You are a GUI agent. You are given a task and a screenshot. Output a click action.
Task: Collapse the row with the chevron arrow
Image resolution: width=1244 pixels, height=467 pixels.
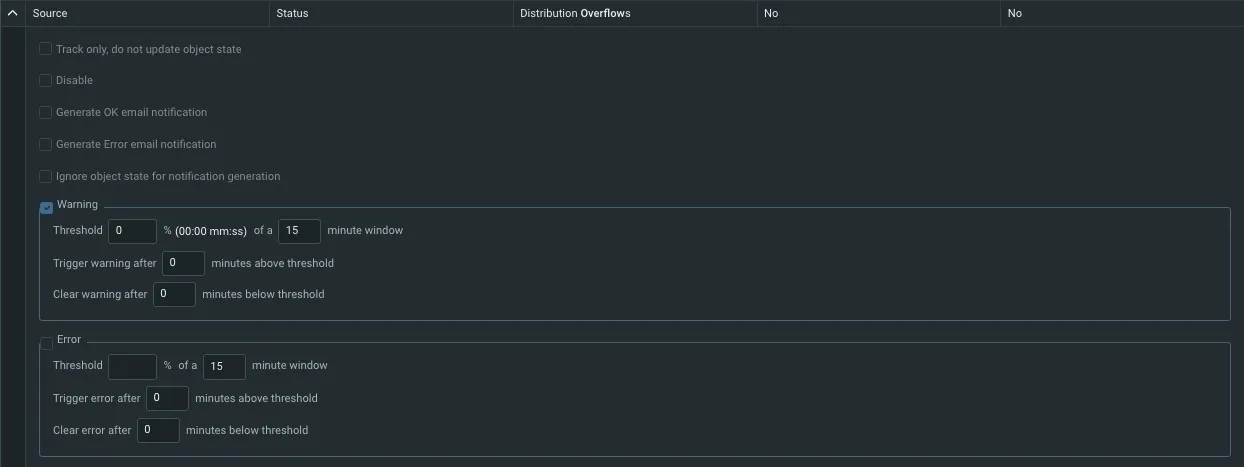13,14
